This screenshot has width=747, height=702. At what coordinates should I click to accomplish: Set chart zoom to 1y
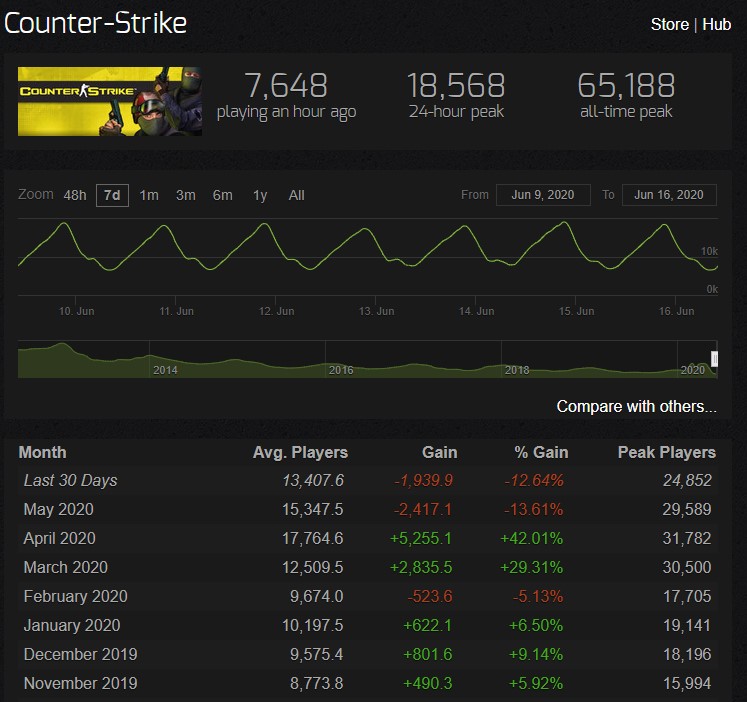[260, 195]
